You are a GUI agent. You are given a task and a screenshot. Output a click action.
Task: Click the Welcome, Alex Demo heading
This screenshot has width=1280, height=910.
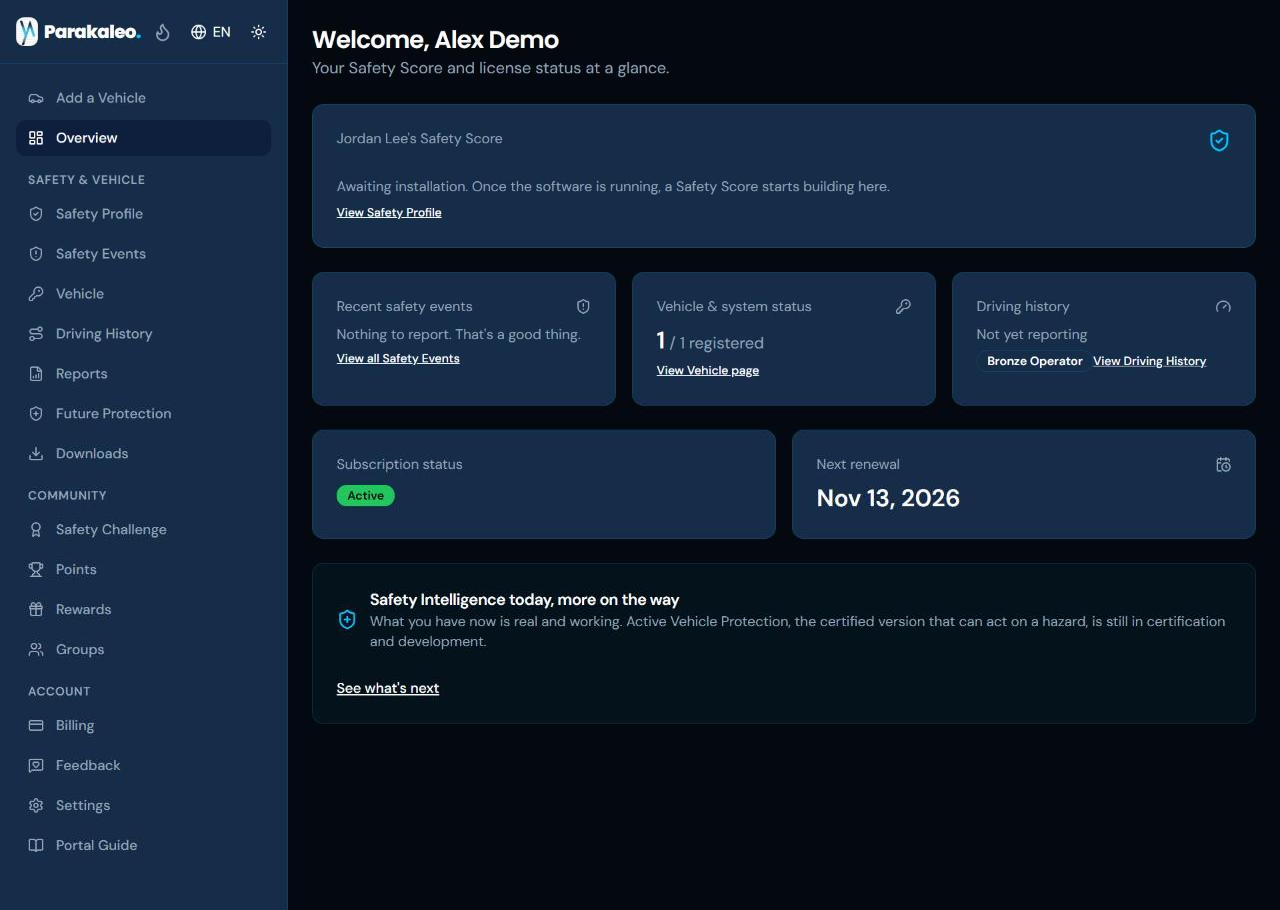tap(435, 40)
